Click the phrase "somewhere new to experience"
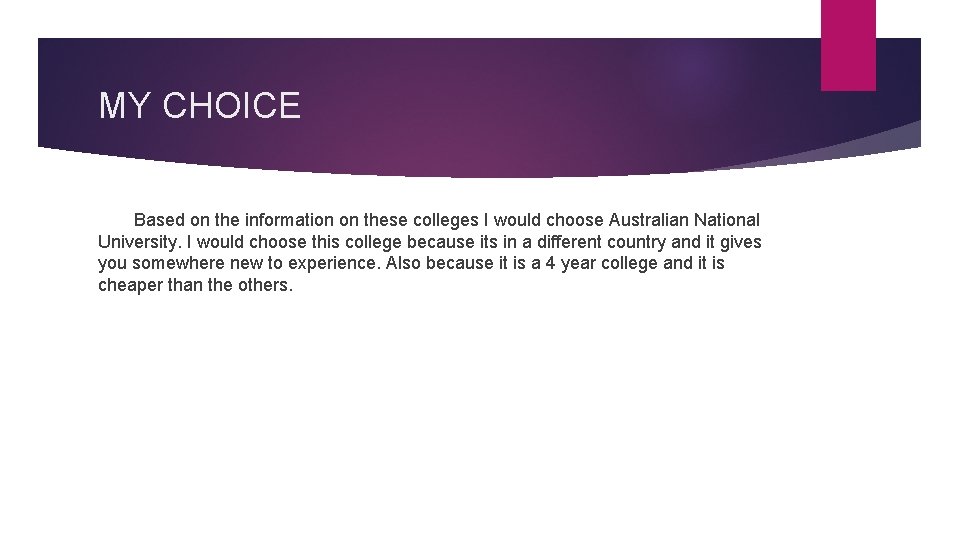The image size is (960, 540). pos(256,264)
